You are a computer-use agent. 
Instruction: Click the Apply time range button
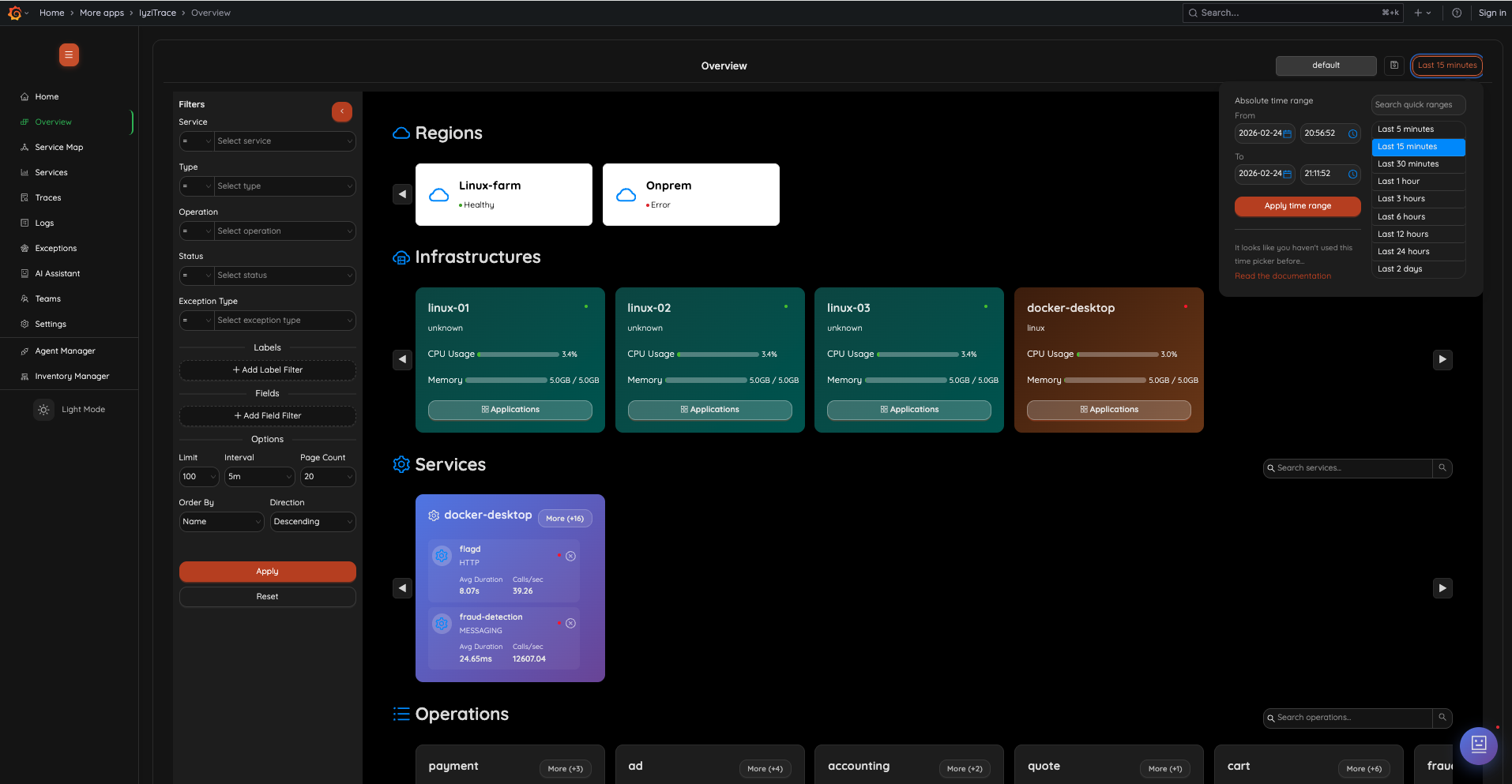tap(1297, 206)
